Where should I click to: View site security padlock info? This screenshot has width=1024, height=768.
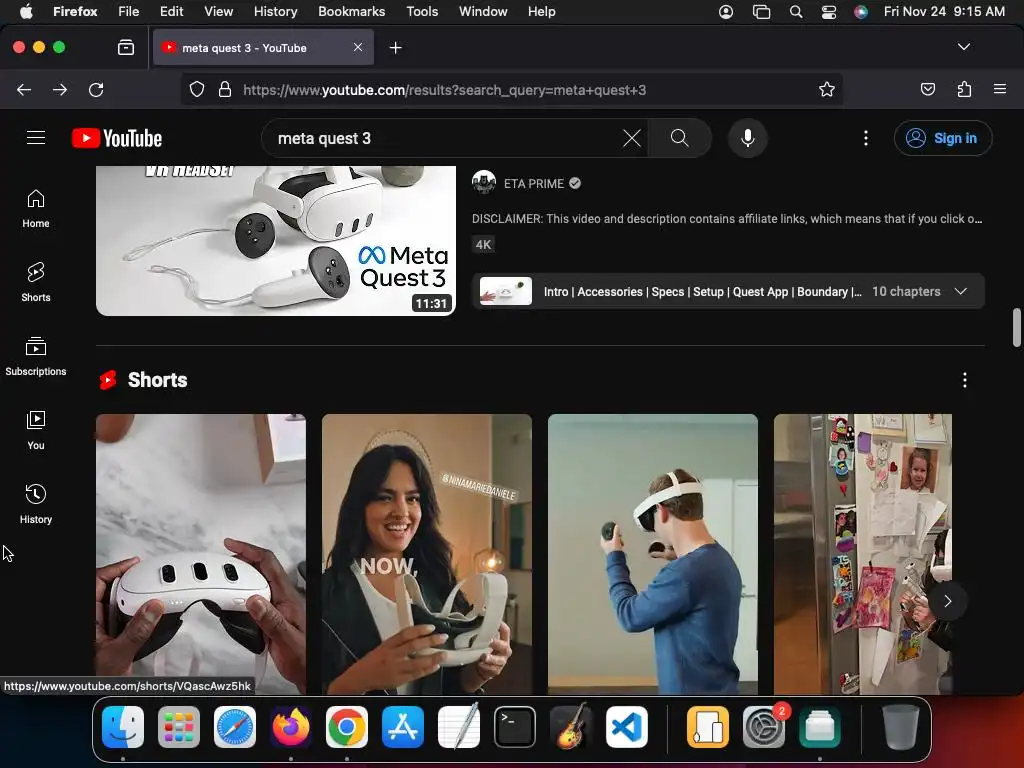point(225,89)
